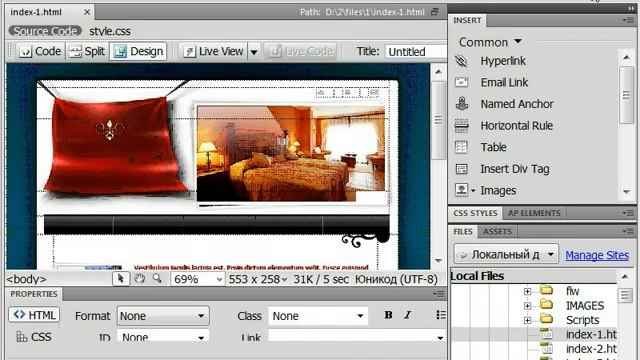
Task: Click the Hyperlink icon in Insert panel
Action: 461,61
